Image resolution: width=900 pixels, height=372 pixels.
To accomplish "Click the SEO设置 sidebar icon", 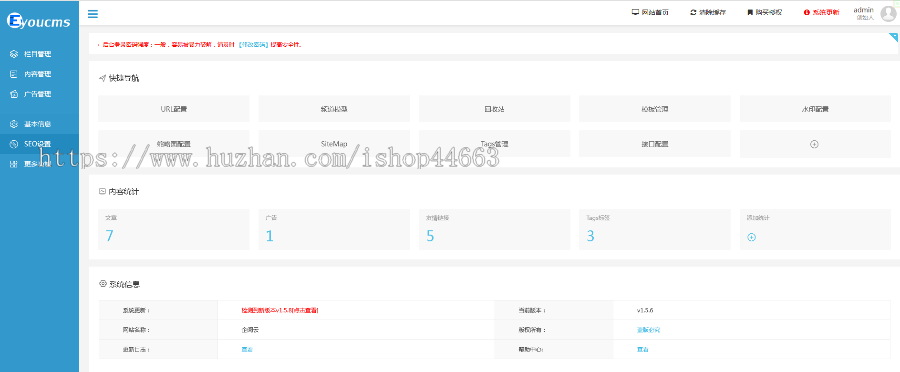I will pos(14,144).
